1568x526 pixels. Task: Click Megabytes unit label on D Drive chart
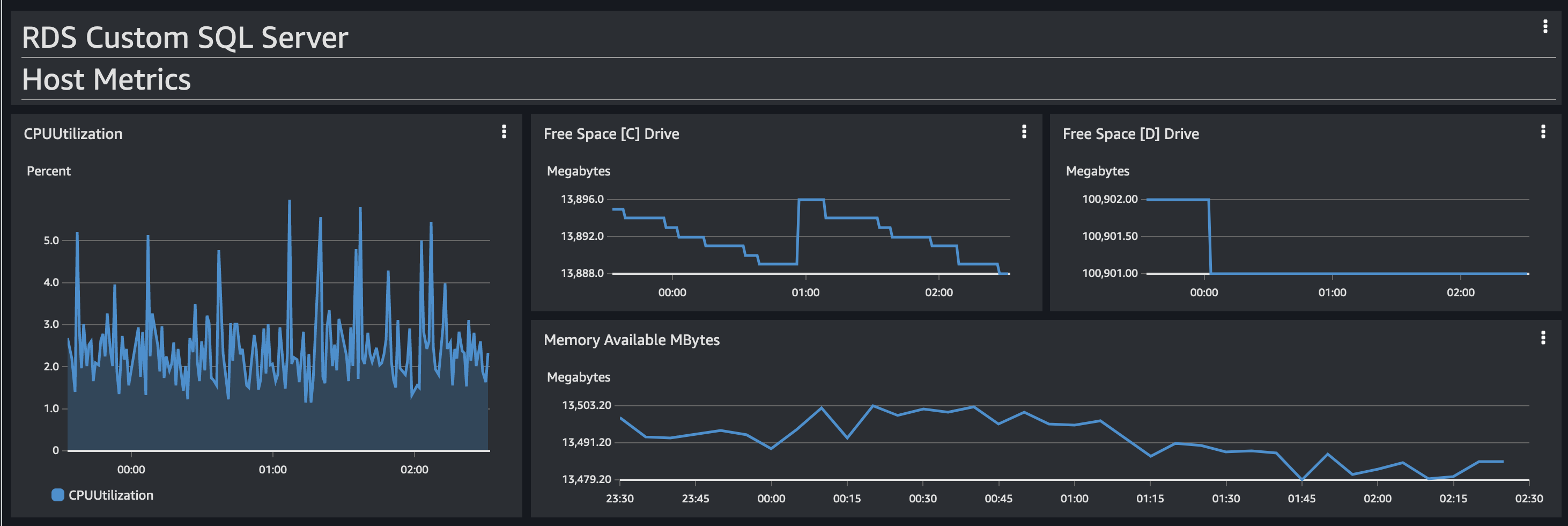[x=1098, y=171]
